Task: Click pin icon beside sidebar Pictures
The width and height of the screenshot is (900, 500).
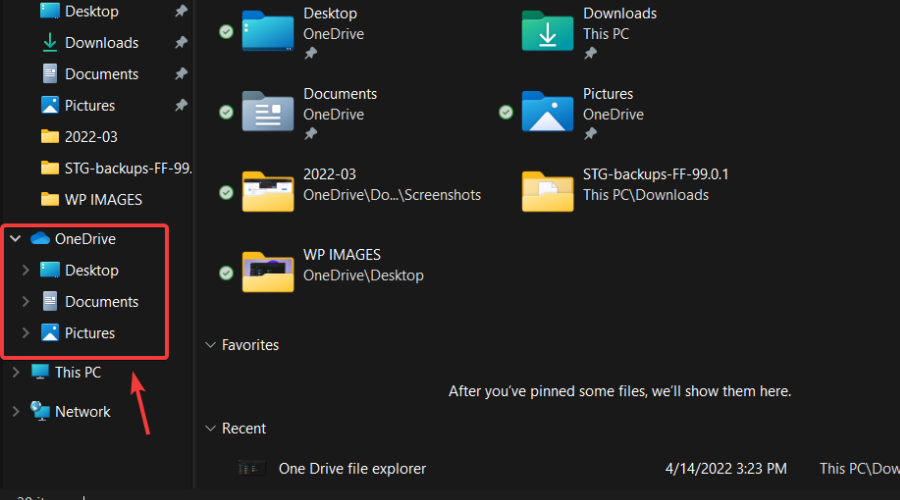Action: (x=181, y=106)
